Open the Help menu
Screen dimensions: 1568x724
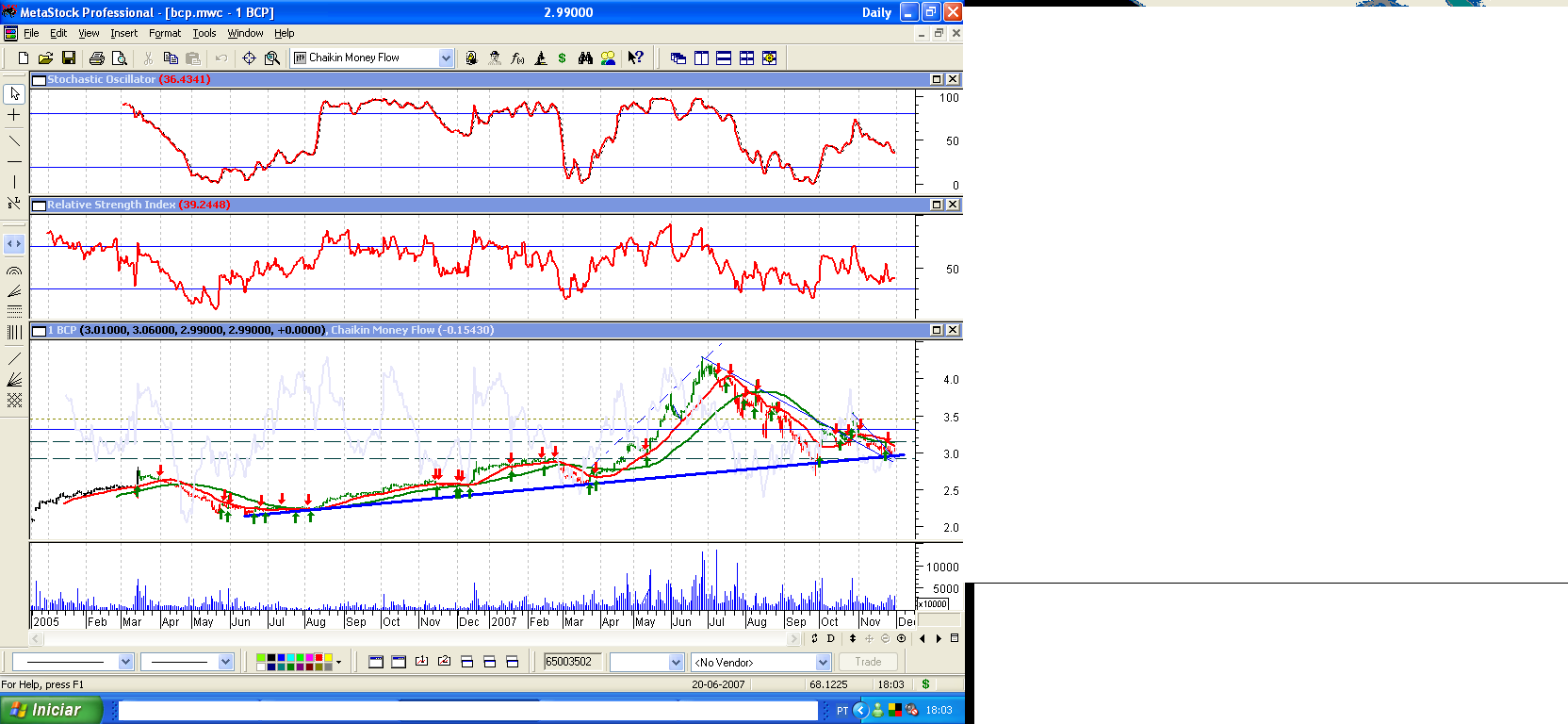(284, 33)
